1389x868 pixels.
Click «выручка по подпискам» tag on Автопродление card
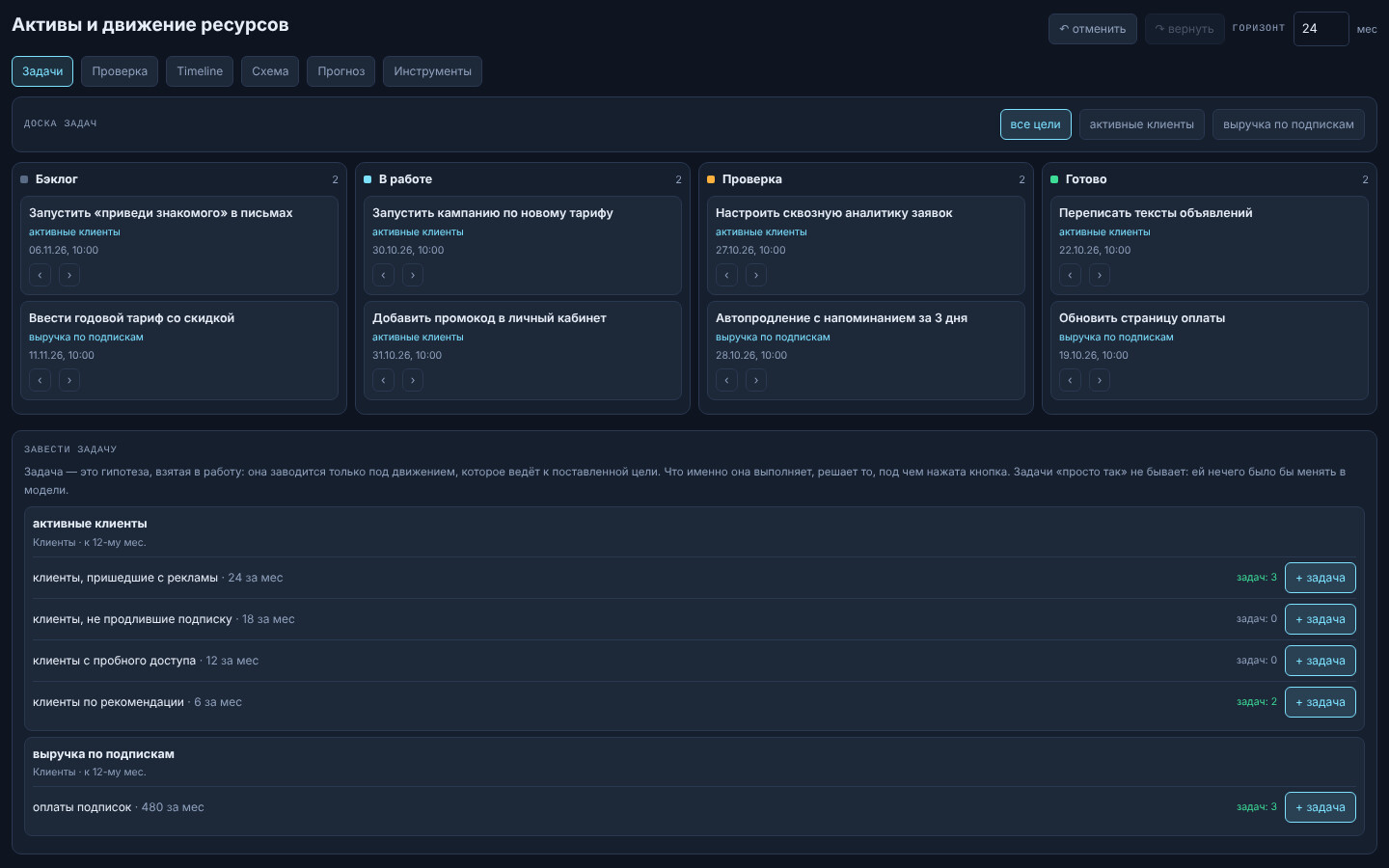773,338
